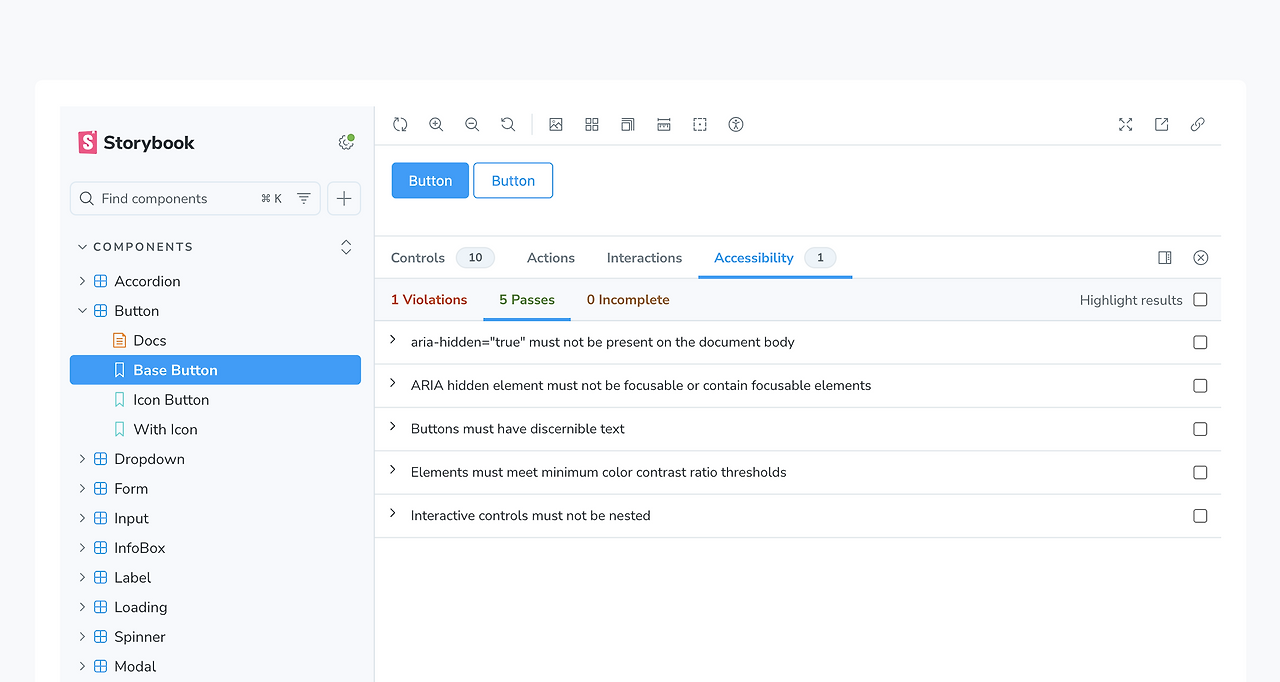1280x682 pixels.
Task: Apply the grid to the preview
Action: (592, 124)
